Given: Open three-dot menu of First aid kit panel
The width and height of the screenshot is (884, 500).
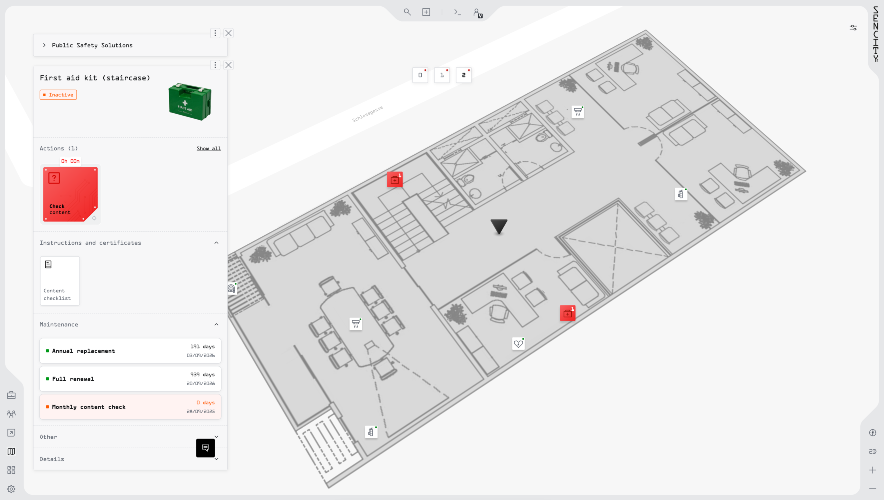Looking at the screenshot, I should click(215, 65).
